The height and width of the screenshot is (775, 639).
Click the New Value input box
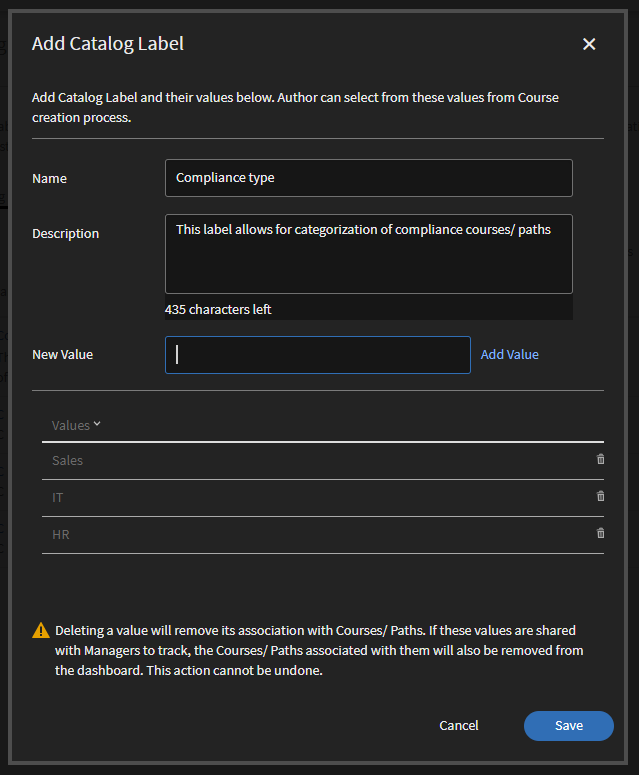[317, 355]
